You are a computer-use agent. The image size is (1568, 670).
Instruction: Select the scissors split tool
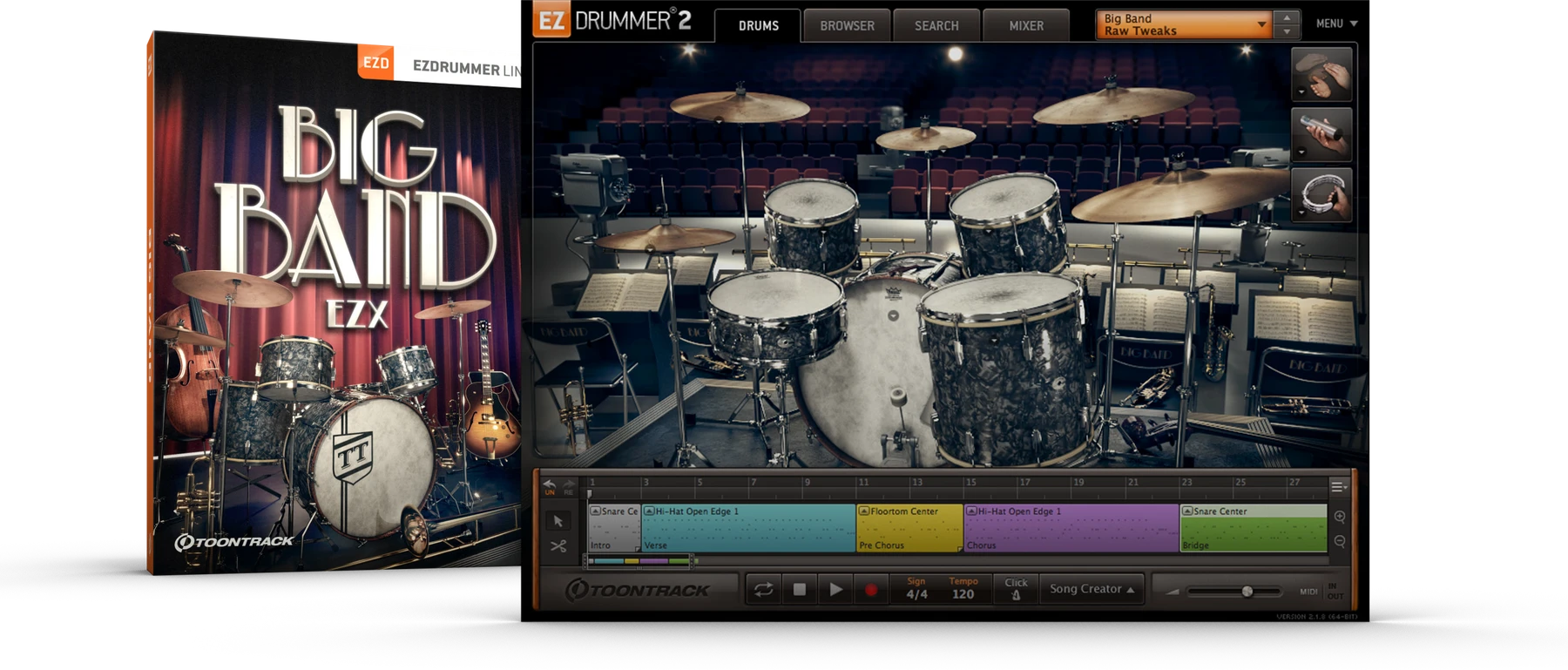[558, 546]
